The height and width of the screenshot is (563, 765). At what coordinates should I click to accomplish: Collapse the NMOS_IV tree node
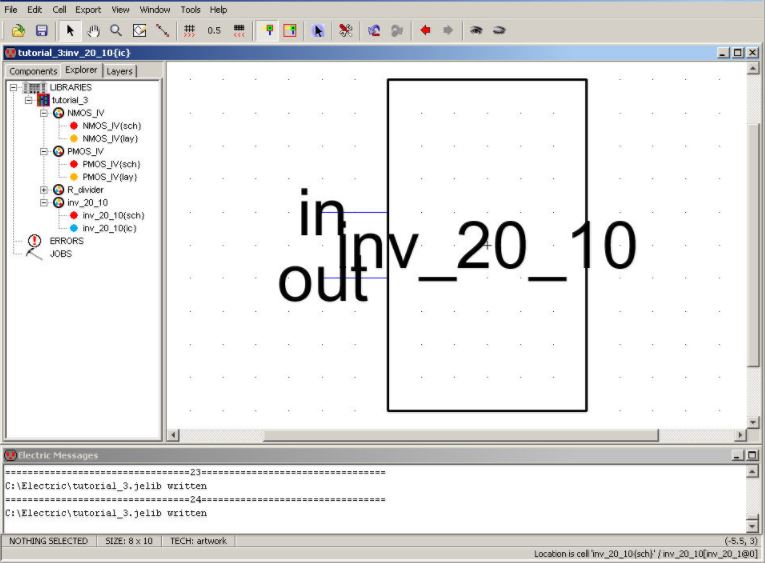44,113
